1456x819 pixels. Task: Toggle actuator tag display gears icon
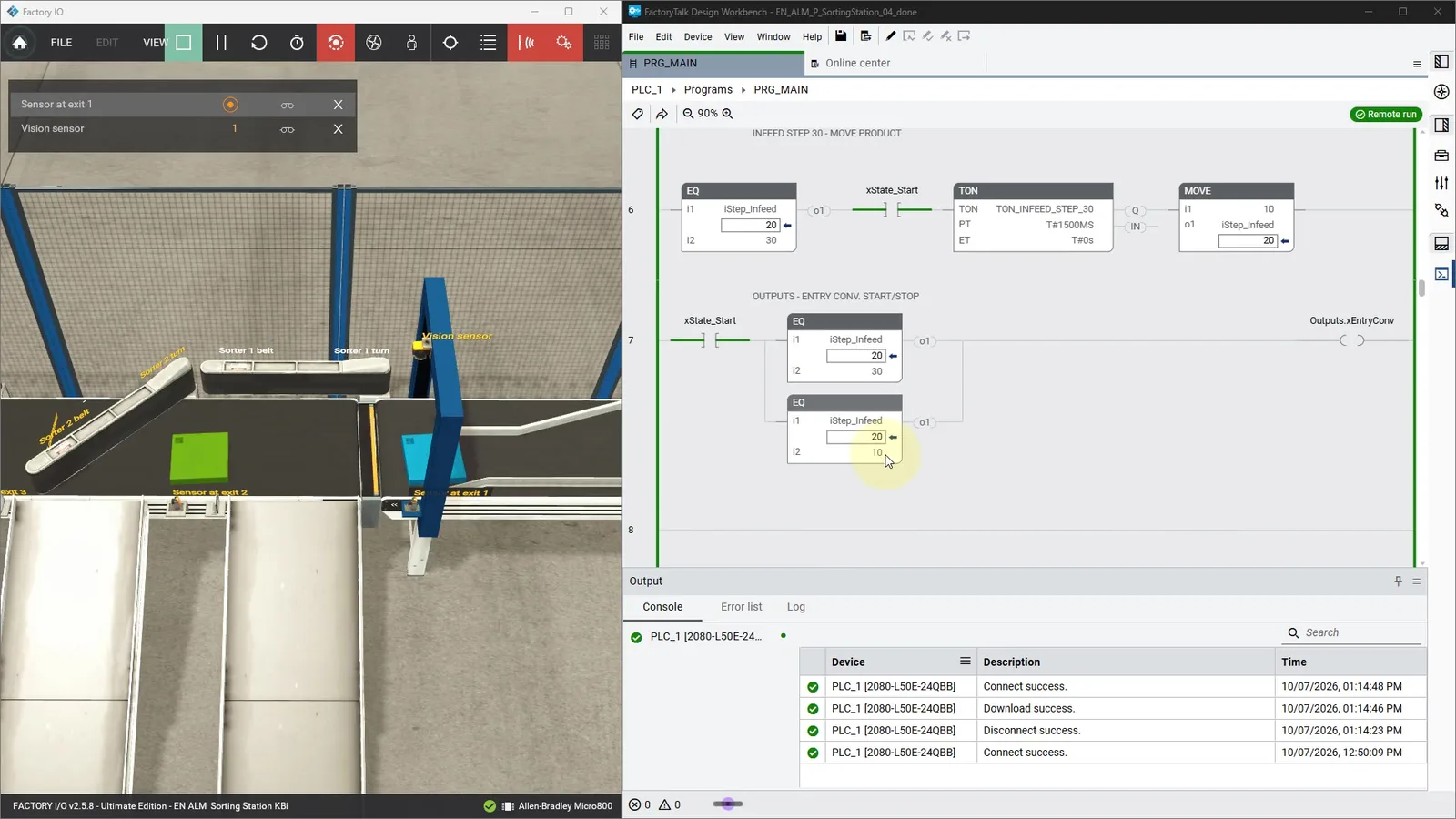click(x=564, y=43)
